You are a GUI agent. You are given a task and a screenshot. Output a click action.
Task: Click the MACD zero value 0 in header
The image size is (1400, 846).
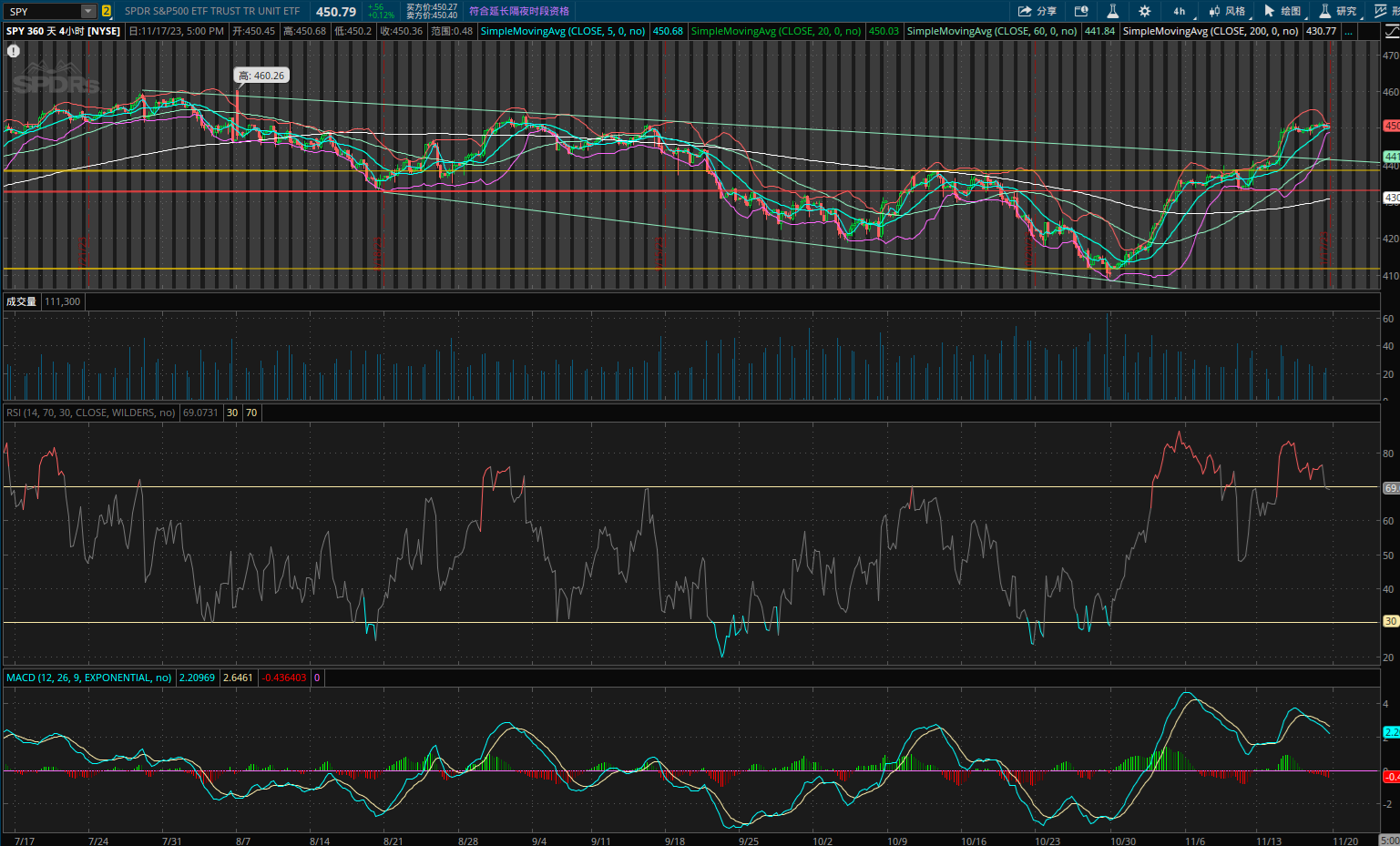pos(317,678)
